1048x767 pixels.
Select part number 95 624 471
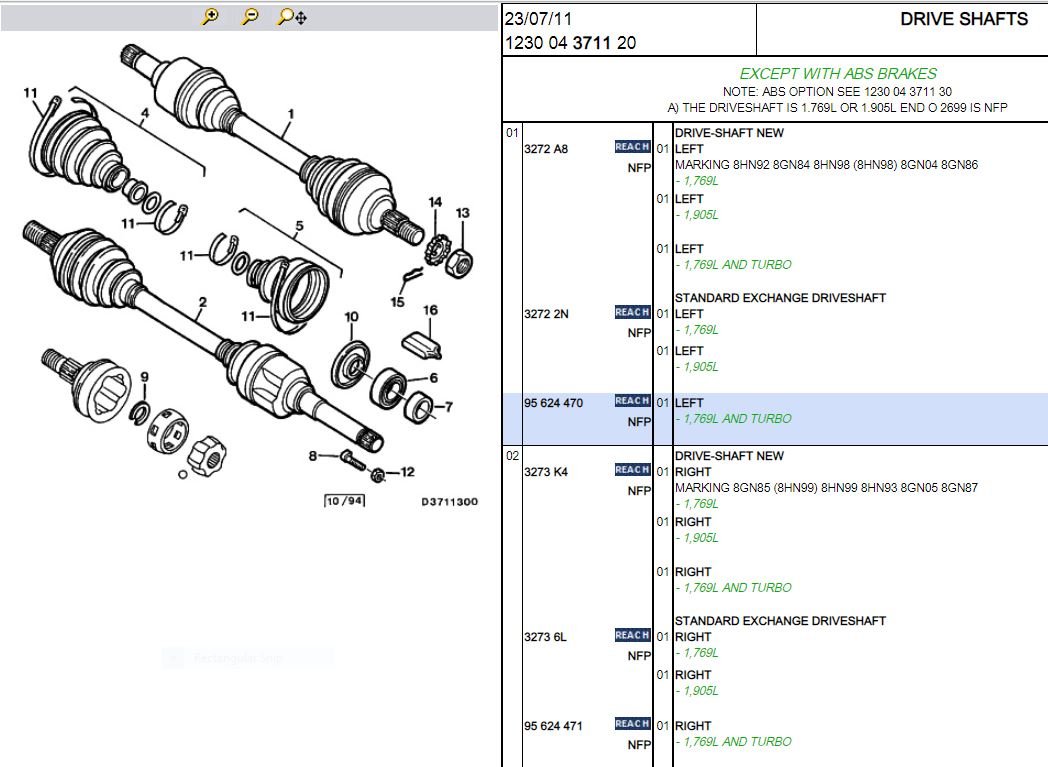pyautogui.click(x=553, y=726)
